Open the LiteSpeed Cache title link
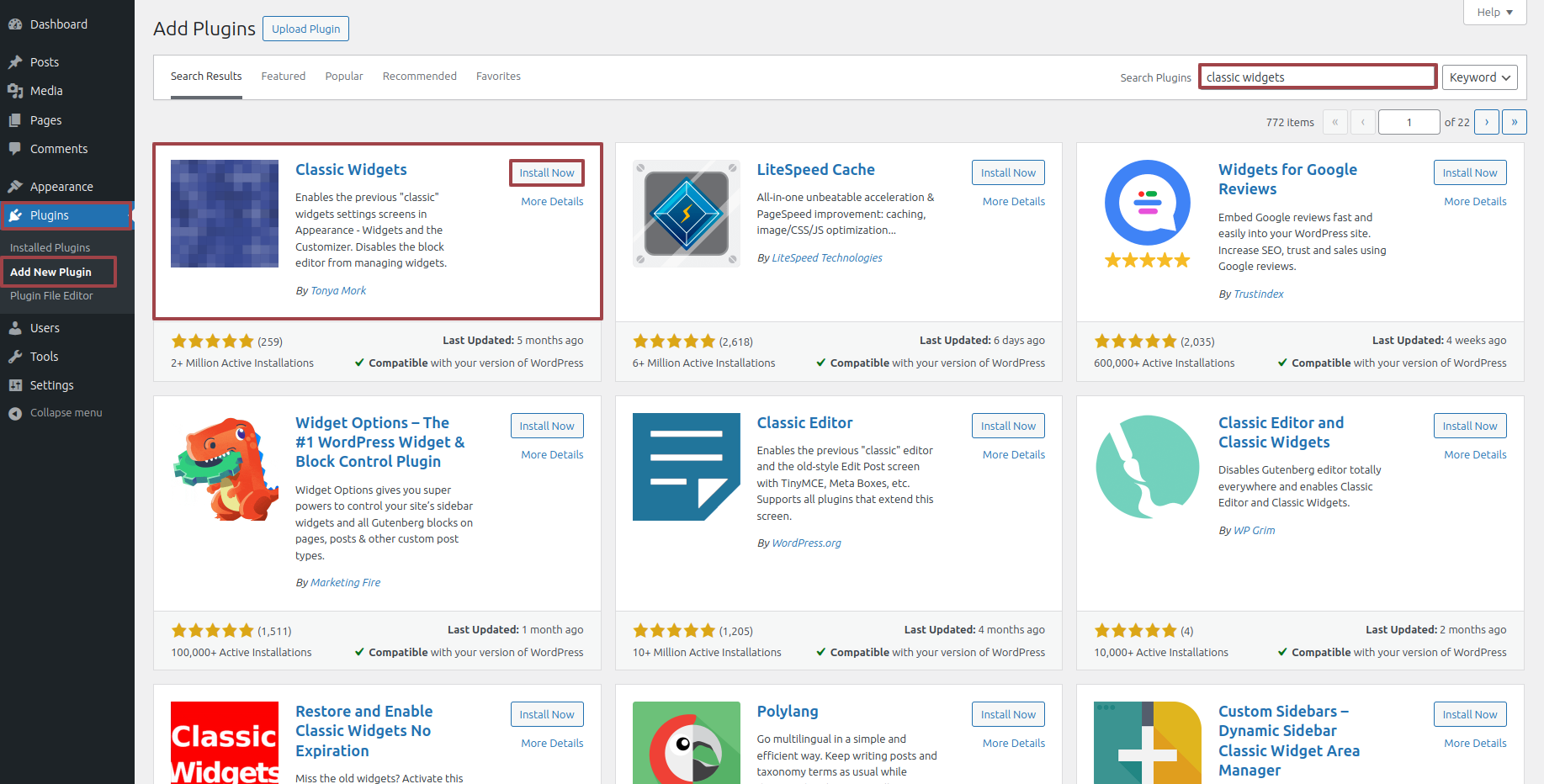 [x=815, y=170]
